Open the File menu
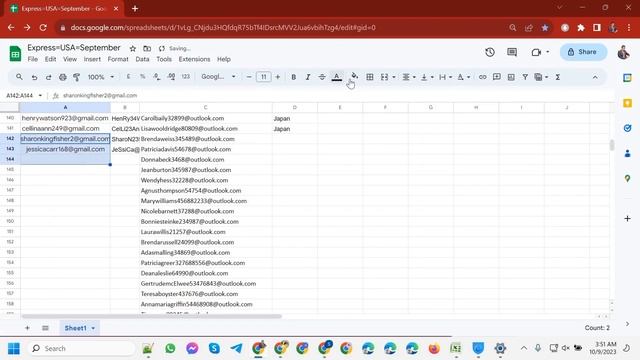 [x=33, y=59]
